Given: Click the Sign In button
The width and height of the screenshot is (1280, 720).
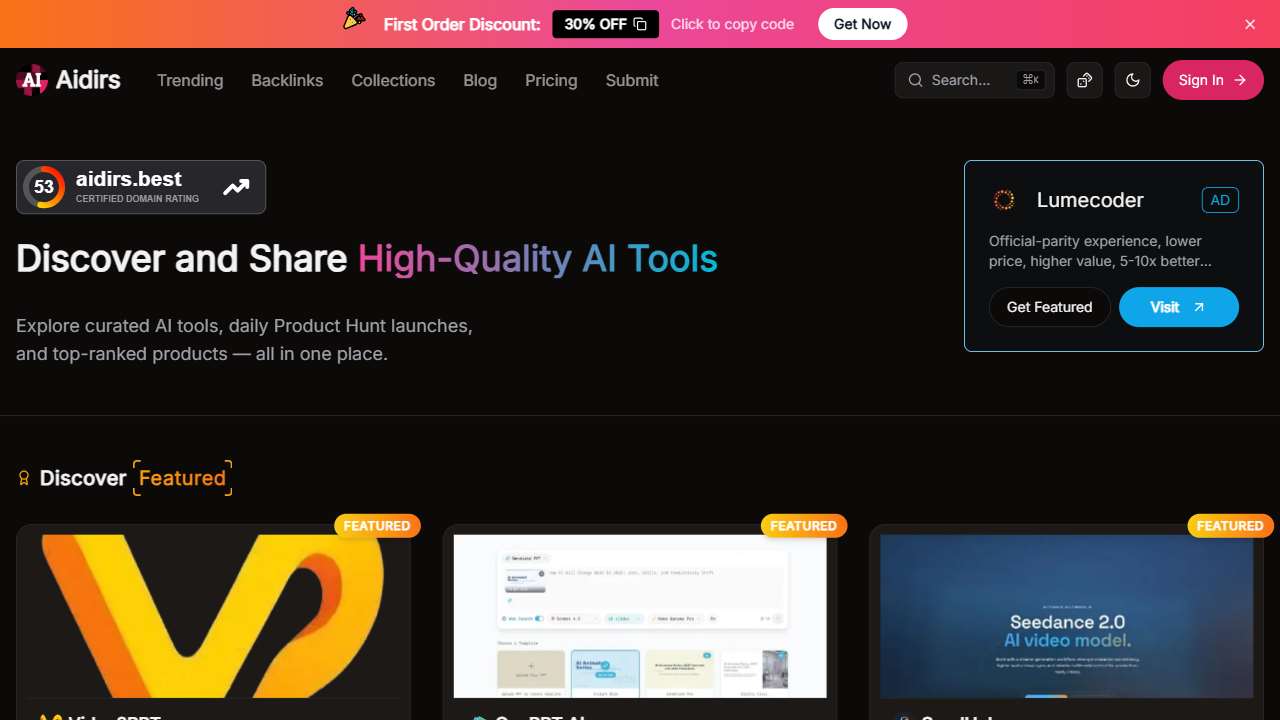Looking at the screenshot, I should click(1212, 80).
